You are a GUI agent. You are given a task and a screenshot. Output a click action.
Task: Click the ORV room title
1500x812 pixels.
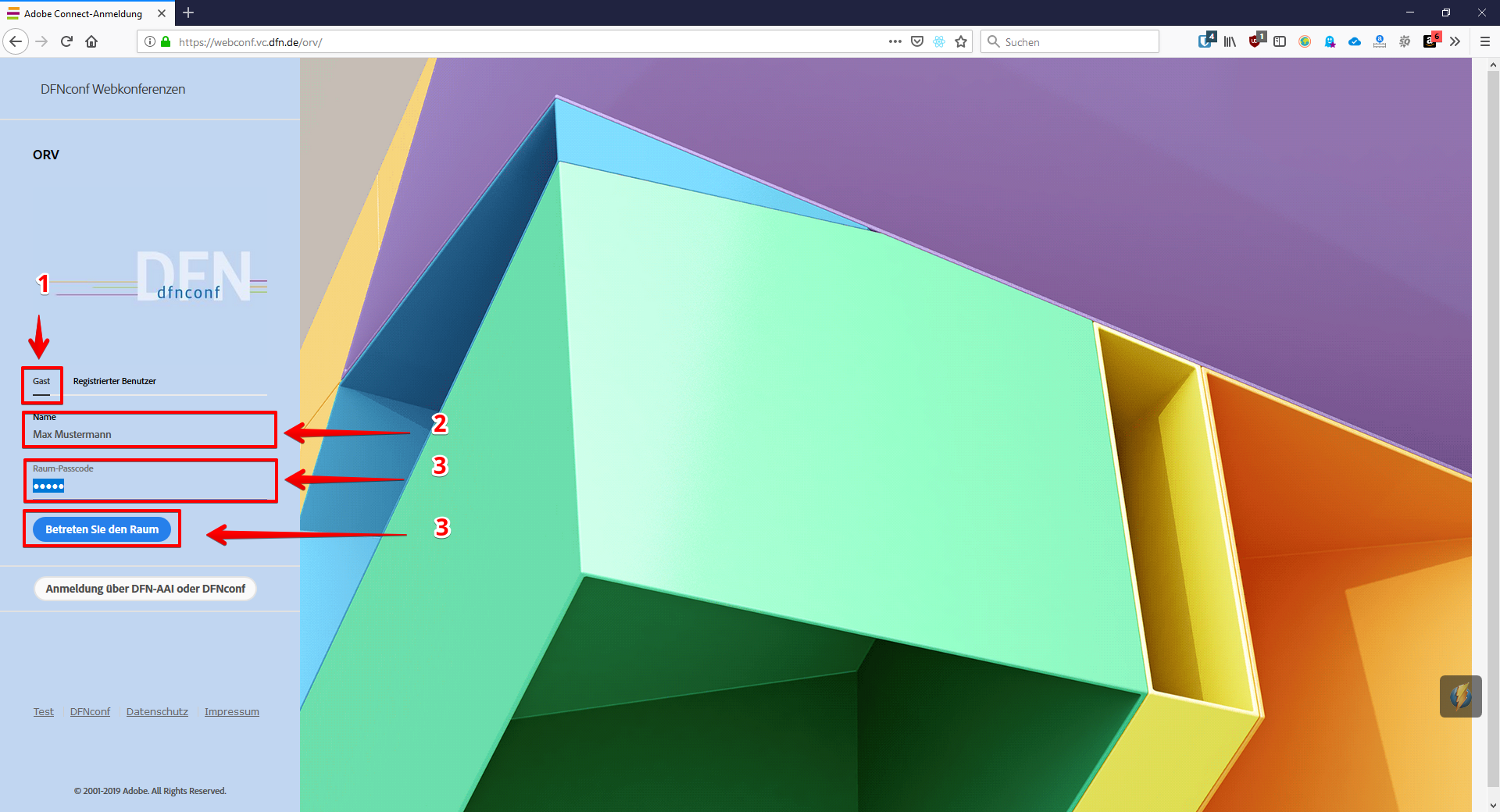click(46, 155)
